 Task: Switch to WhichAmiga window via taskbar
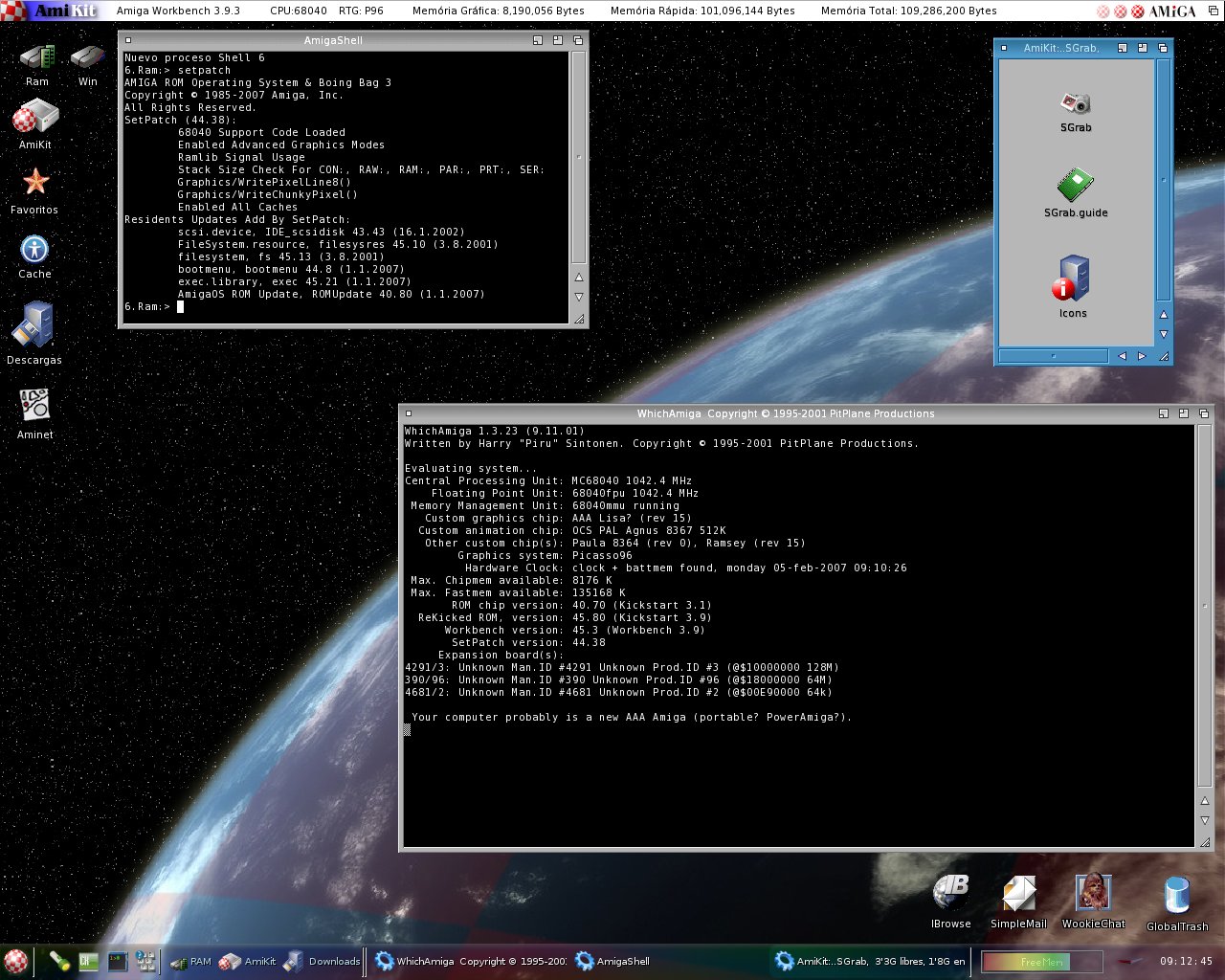[471, 962]
